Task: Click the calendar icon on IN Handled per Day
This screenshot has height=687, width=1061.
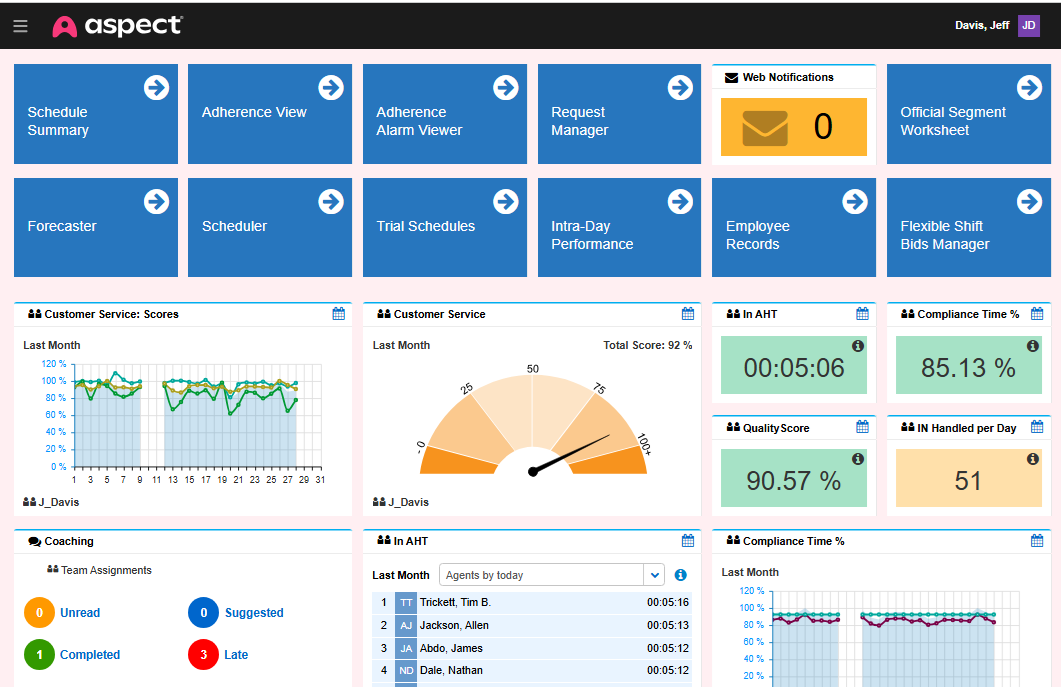Action: tap(1036, 426)
